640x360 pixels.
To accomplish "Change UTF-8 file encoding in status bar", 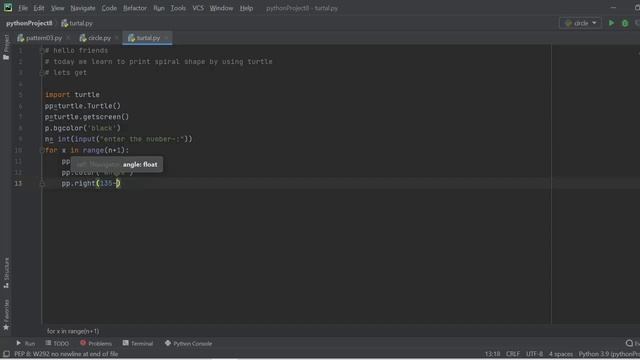I will click(x=534, y=354).
